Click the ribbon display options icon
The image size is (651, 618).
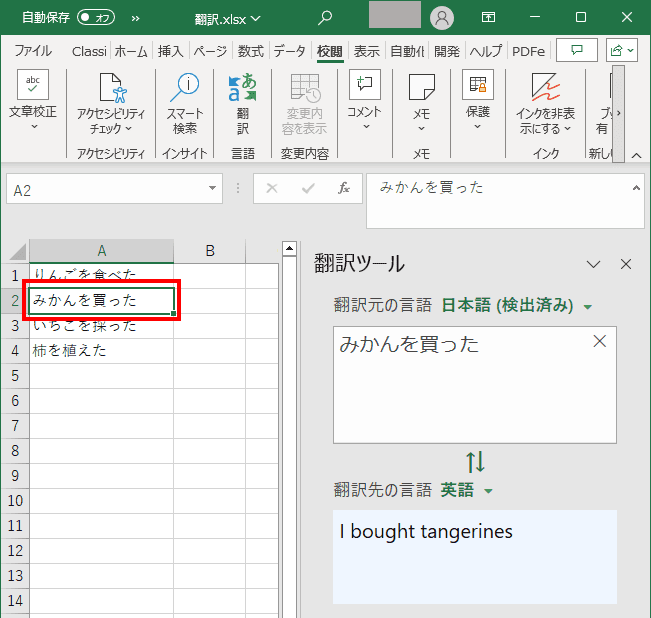tap(488, 17)
